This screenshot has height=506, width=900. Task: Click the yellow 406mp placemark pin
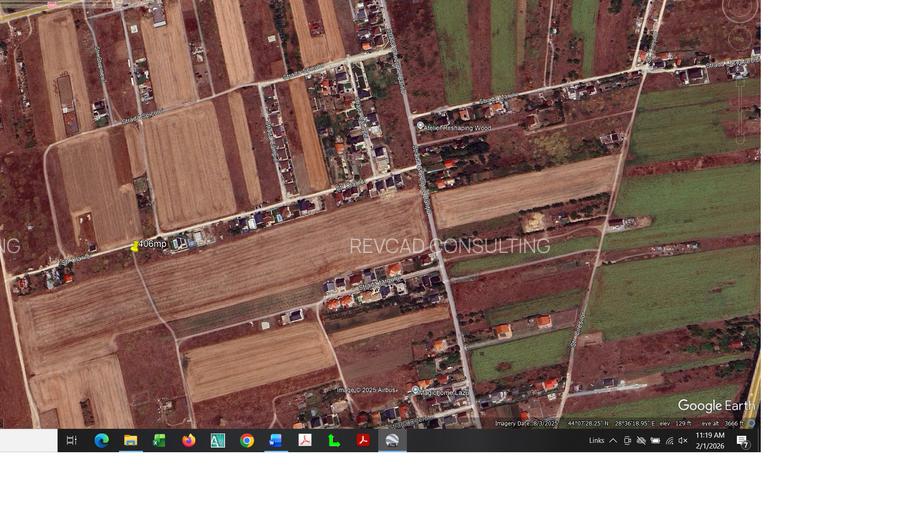tap(135, 246)
